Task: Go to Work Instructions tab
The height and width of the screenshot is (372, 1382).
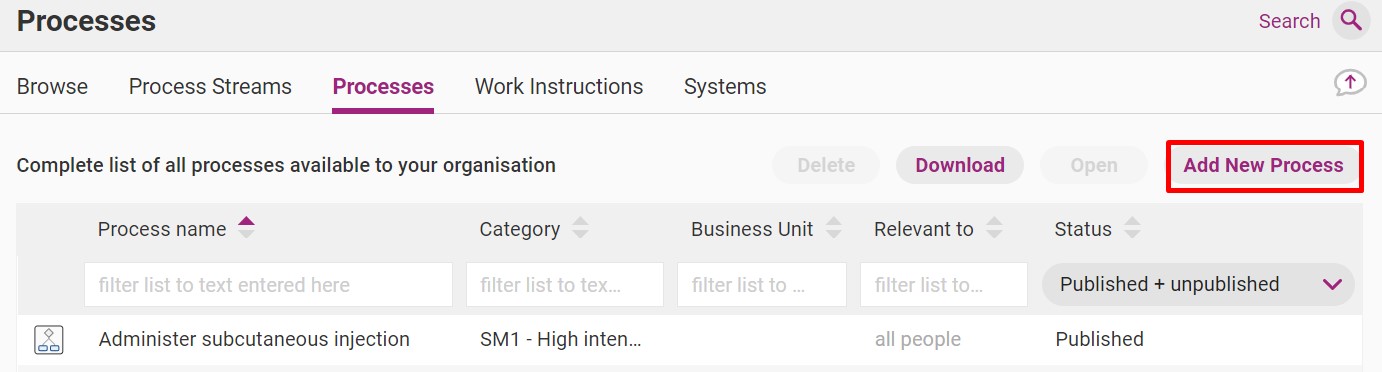Action: point(559,87)
